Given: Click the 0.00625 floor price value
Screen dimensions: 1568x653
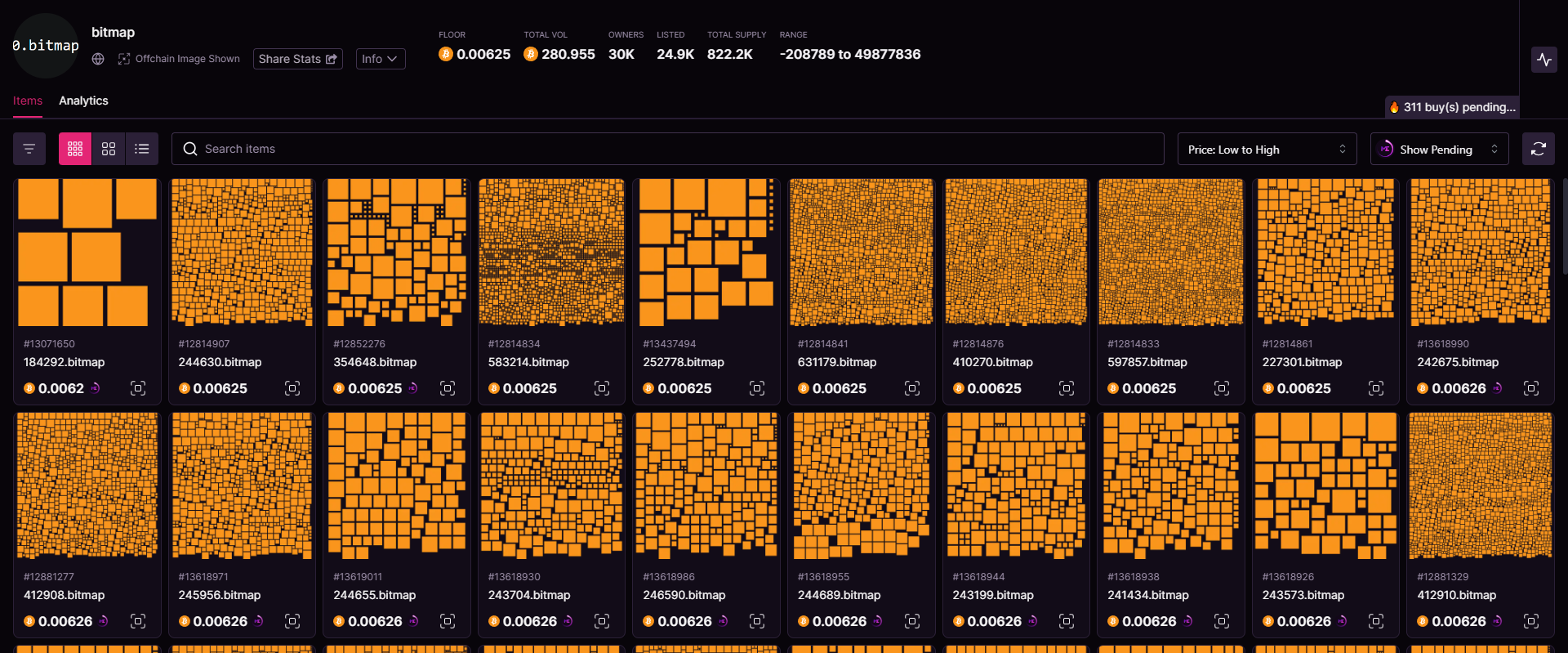Looking at the screenshot, I should click(483, 54).
